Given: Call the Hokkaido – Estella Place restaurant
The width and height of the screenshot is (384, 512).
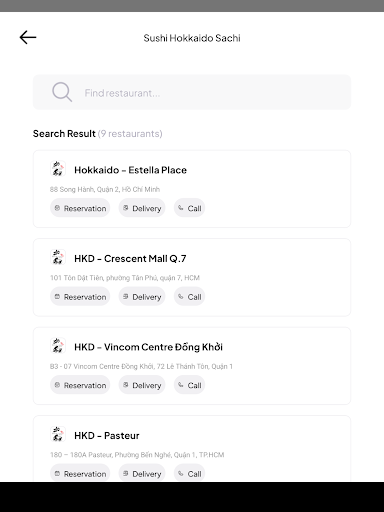Looking at the screenshot, I should 189,208.
